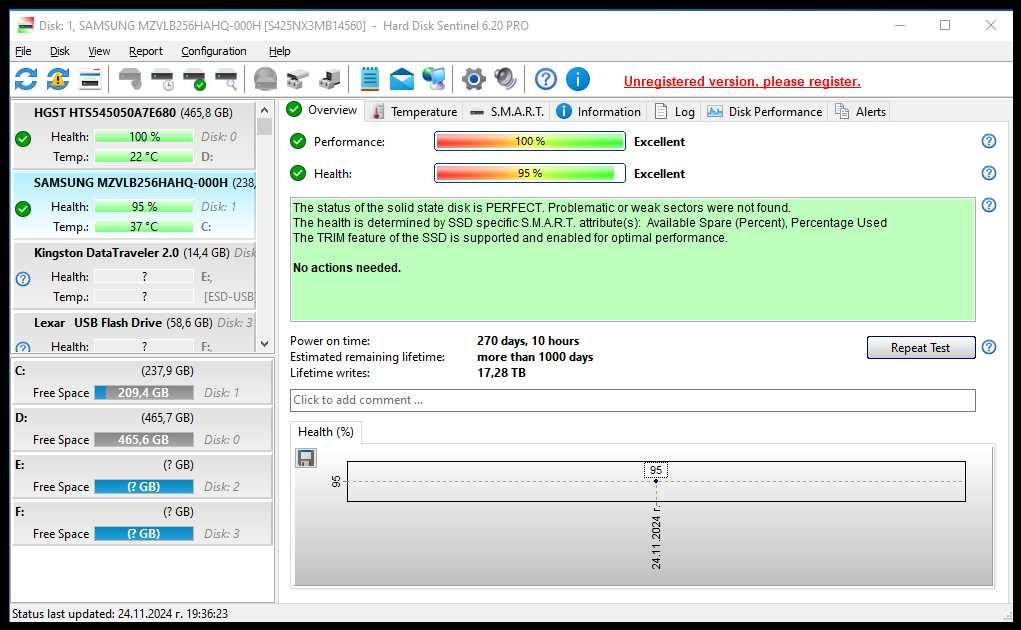1021x630 pixels.
Task: Open the Help menu
Action: (279, 51)
